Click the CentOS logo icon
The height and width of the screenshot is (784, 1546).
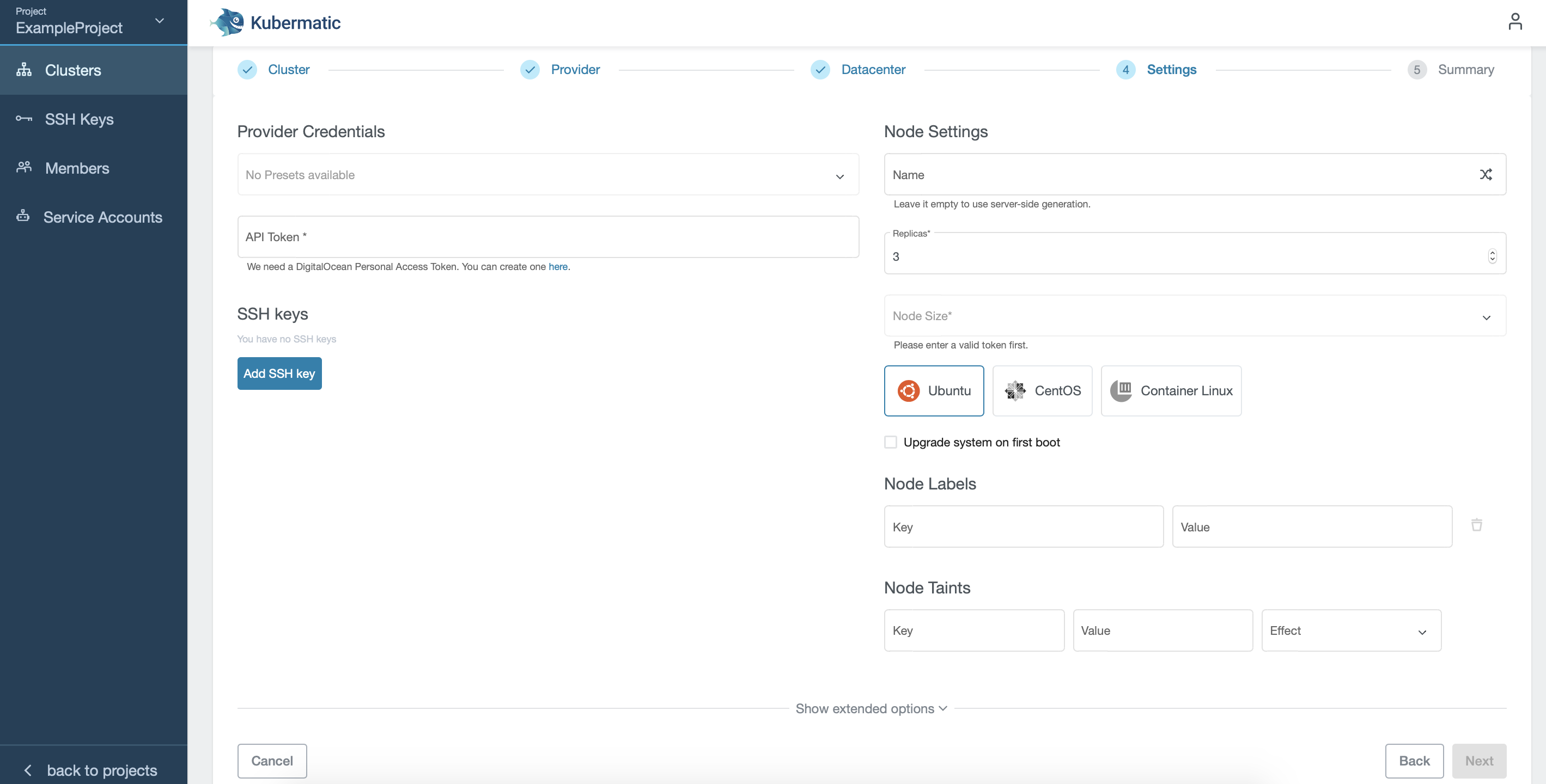pyautogui.click(x=1015, y=390)
